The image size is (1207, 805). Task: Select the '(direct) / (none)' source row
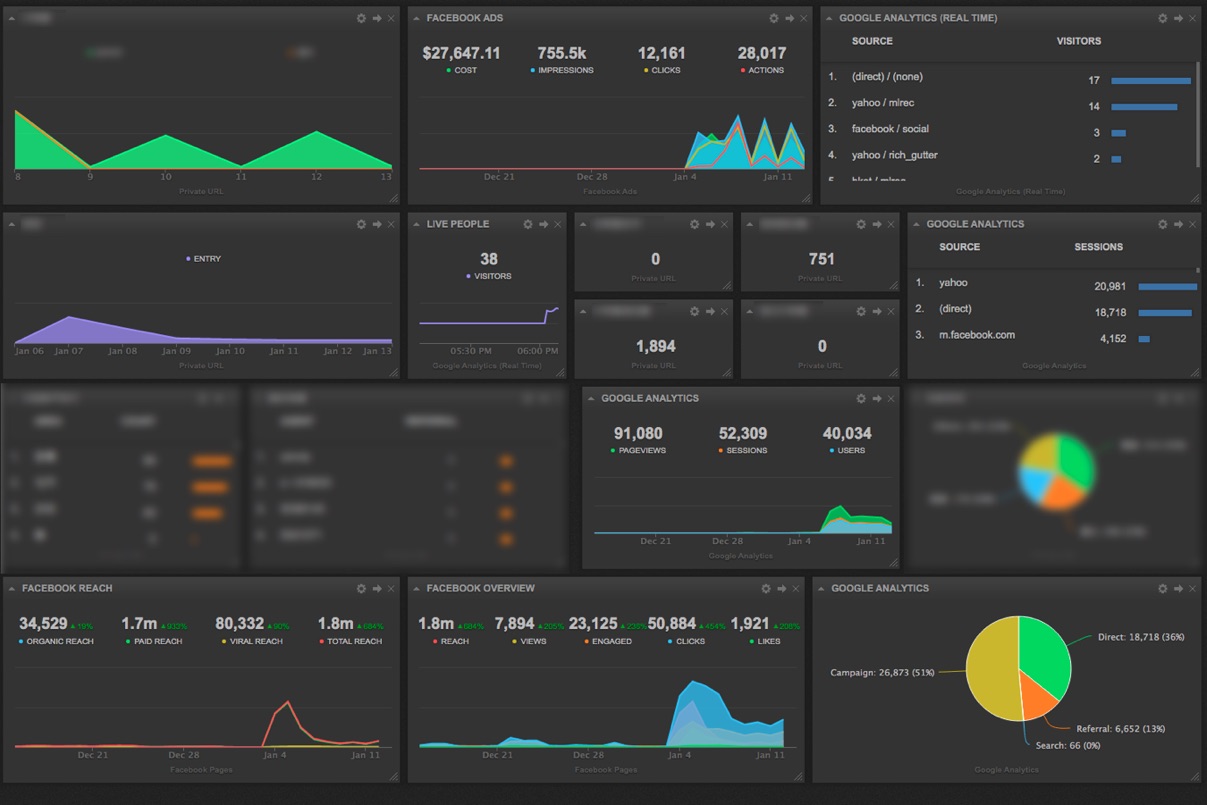point(1010,80)
